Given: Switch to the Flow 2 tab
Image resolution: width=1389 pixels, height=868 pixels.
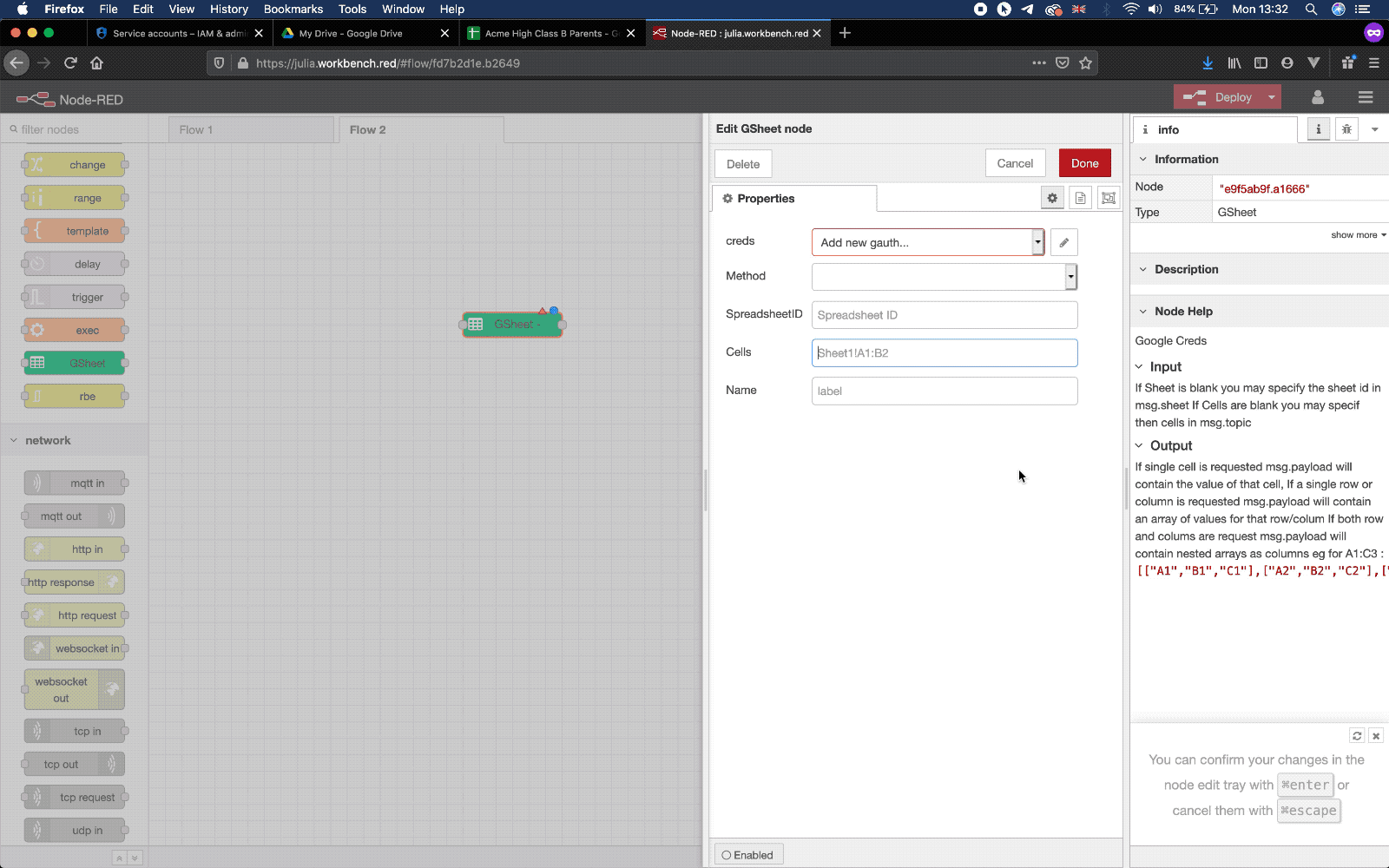Looking at the screenshot, I should pyautogui.click(x=421, y=129).
